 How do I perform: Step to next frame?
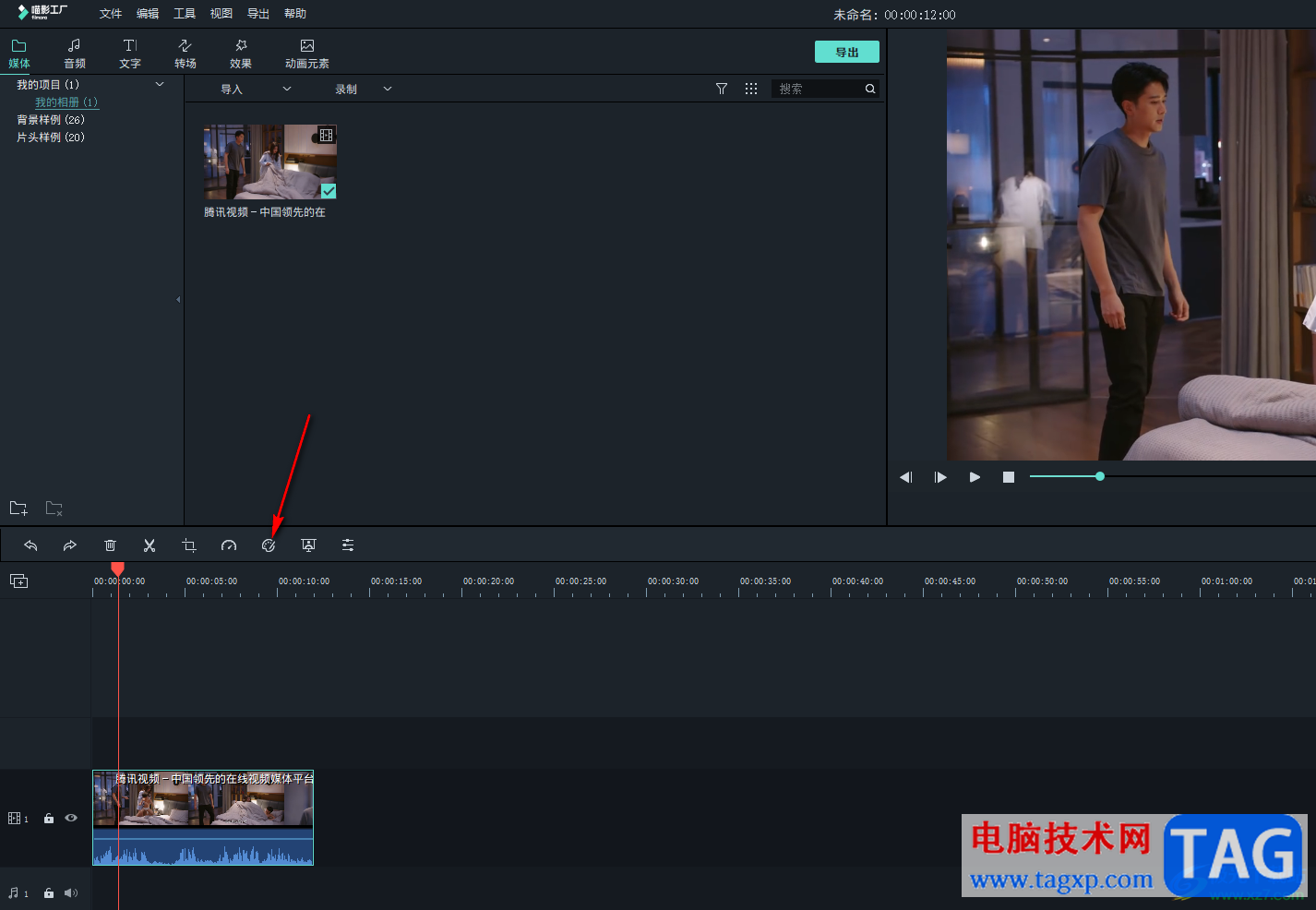[x=940, y=477]
